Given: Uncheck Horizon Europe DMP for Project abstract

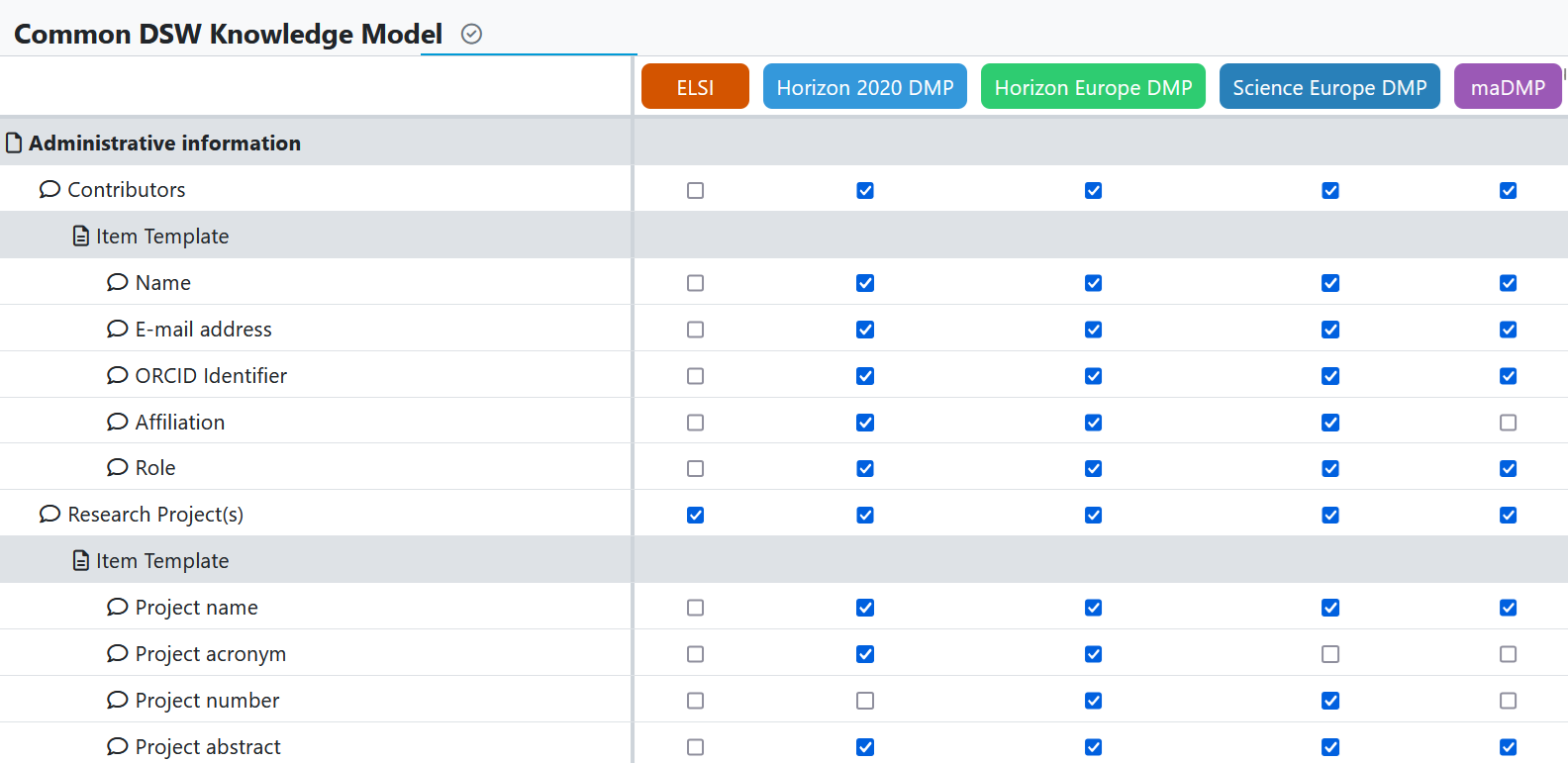Looking at the screenshot, I should tap(1093, 747).
